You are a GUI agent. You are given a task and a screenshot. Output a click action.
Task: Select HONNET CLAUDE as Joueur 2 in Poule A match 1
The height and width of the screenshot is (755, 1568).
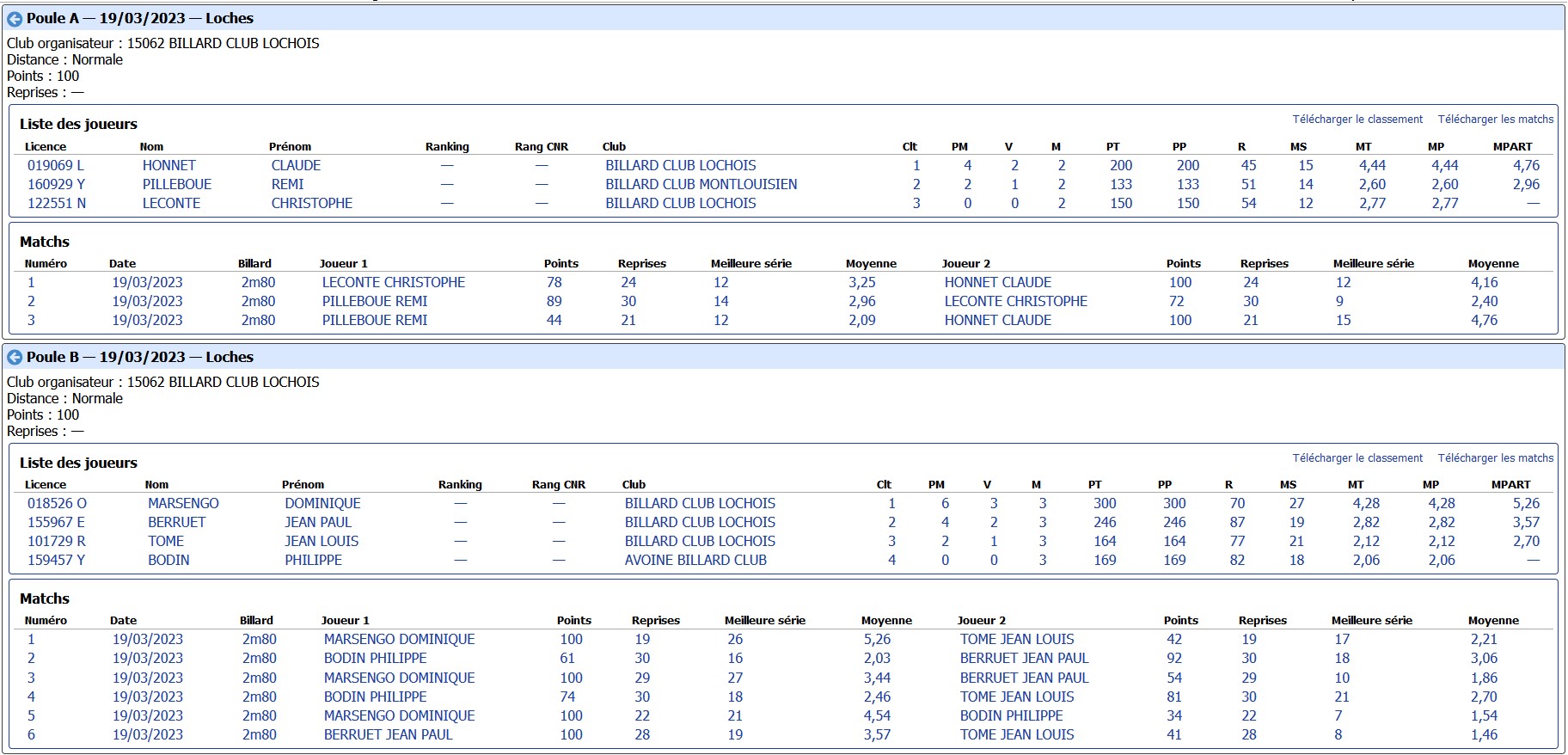(x=998, y=282)
